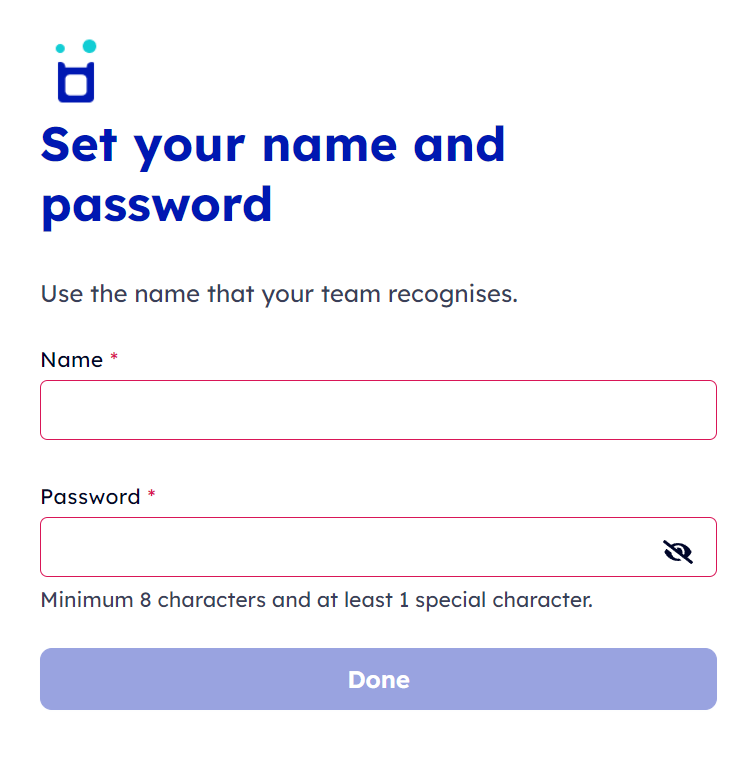
Task: Click the Name field label
Action: pos(72,360)
